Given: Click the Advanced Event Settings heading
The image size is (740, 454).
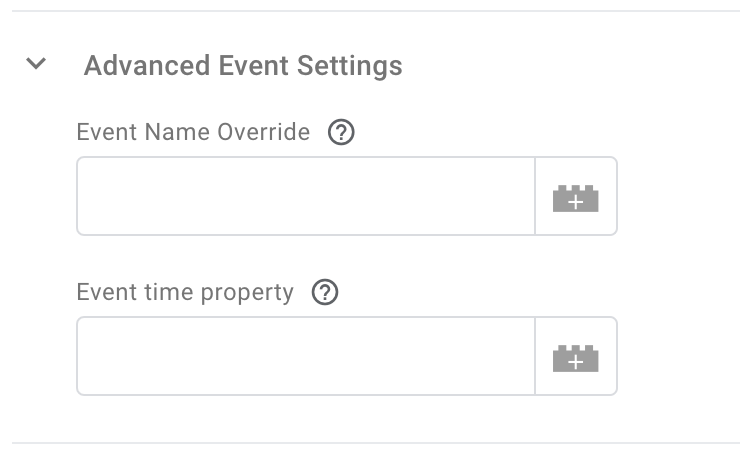Looking at the screenshot, I should pos(243,66).
